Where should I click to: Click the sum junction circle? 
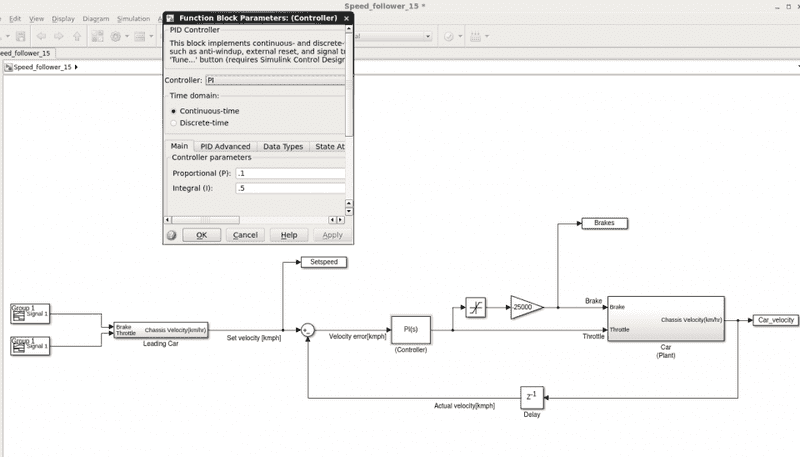coord(309,329)
